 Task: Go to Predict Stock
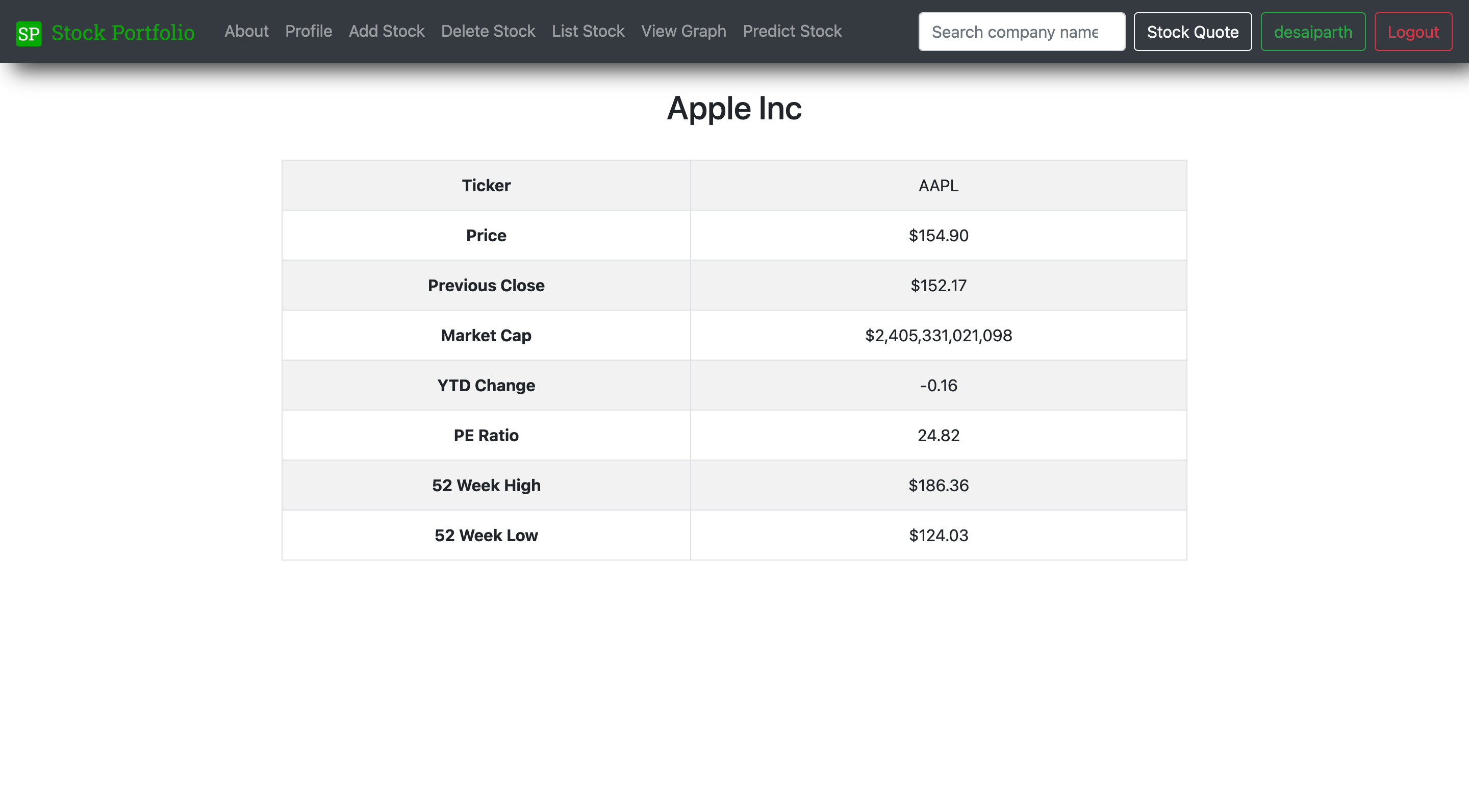792,31
